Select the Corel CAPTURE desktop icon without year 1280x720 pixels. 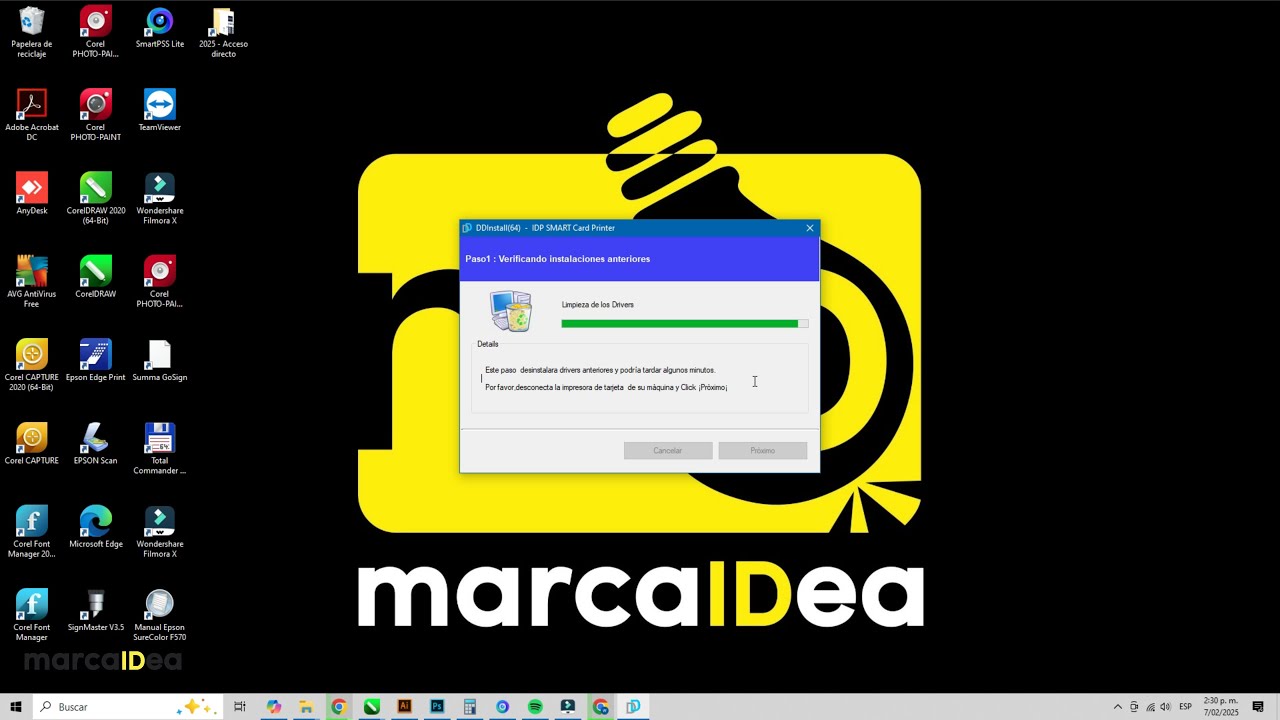click(32, 444)
